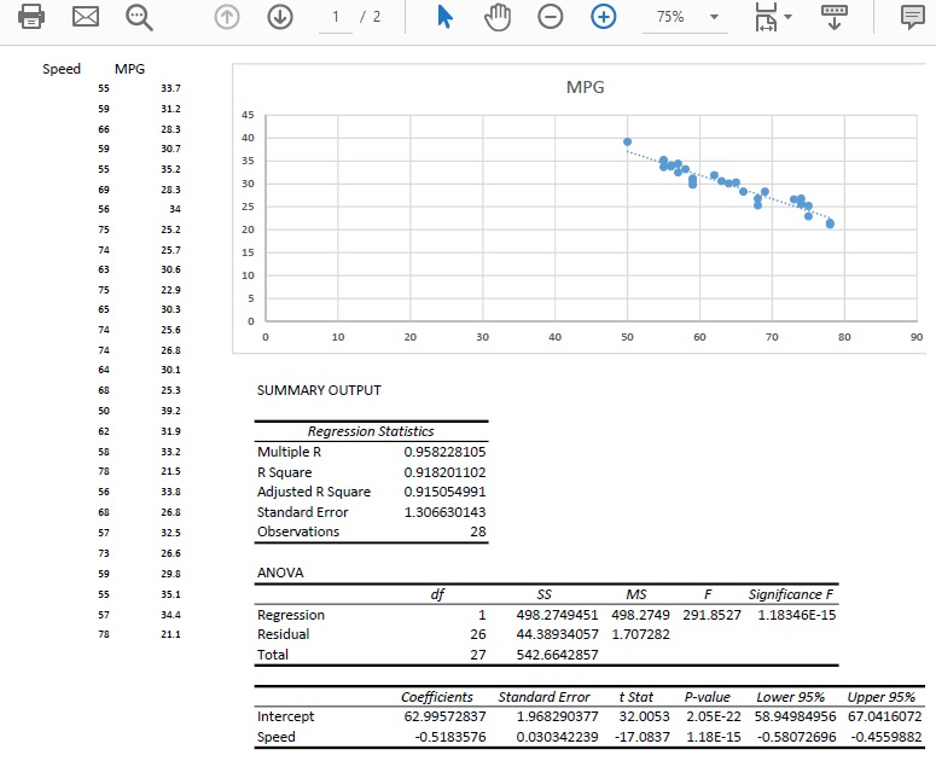Click the read mode keyboard-arrow icon

(x=834, y=17)
